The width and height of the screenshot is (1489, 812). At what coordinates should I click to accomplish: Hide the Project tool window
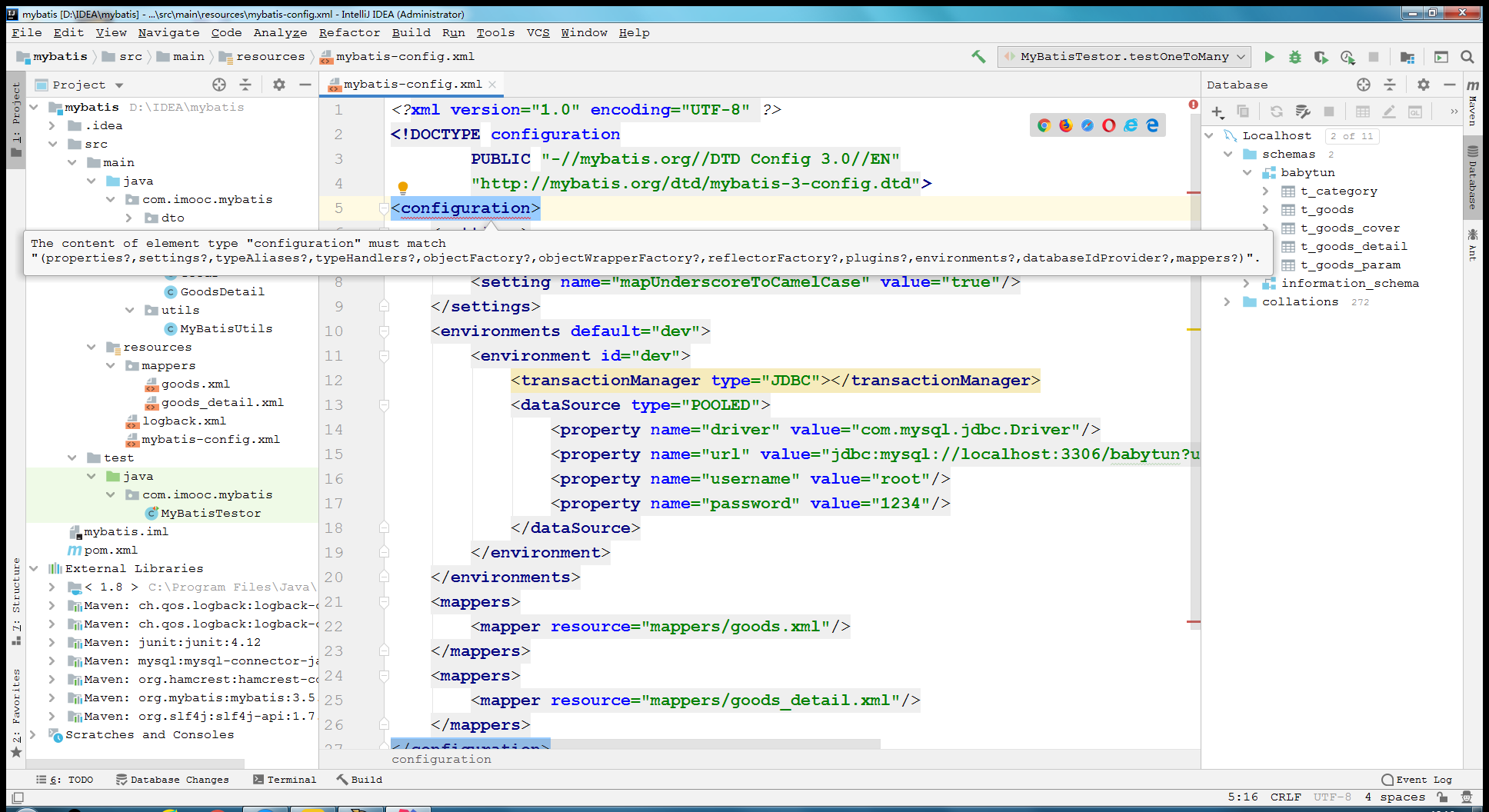coord(305,85)
